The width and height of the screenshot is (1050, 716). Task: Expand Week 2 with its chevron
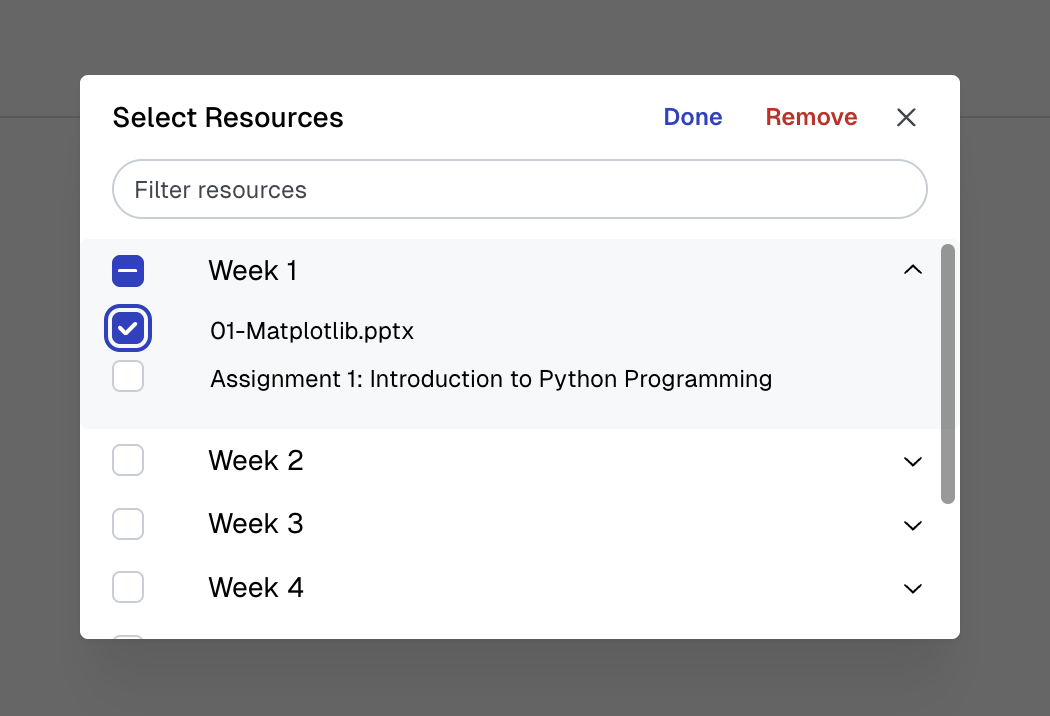tap(912, 462)
